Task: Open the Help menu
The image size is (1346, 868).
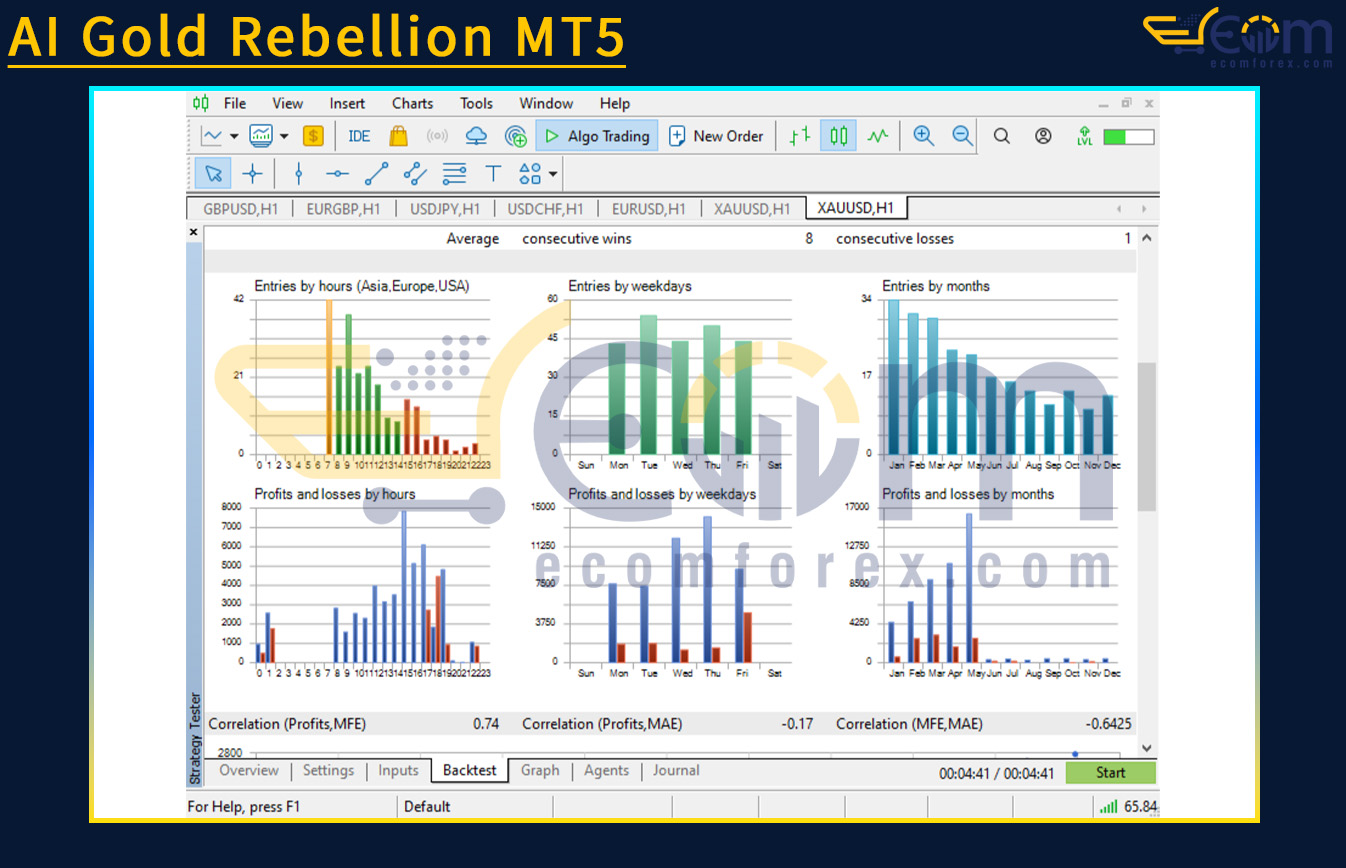Action: (615, 103)
